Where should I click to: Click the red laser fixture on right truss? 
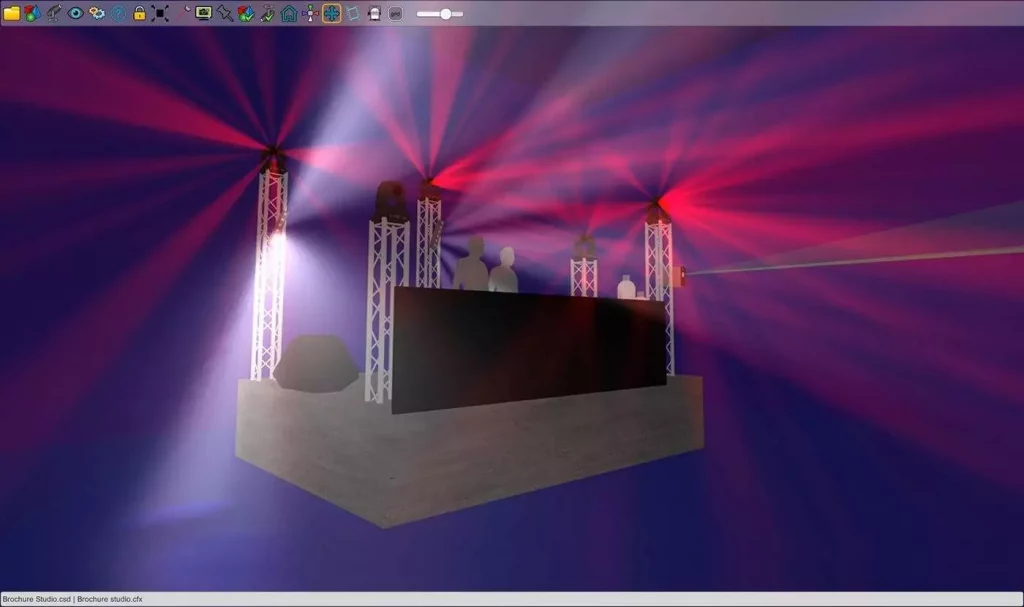click(683, 273)
